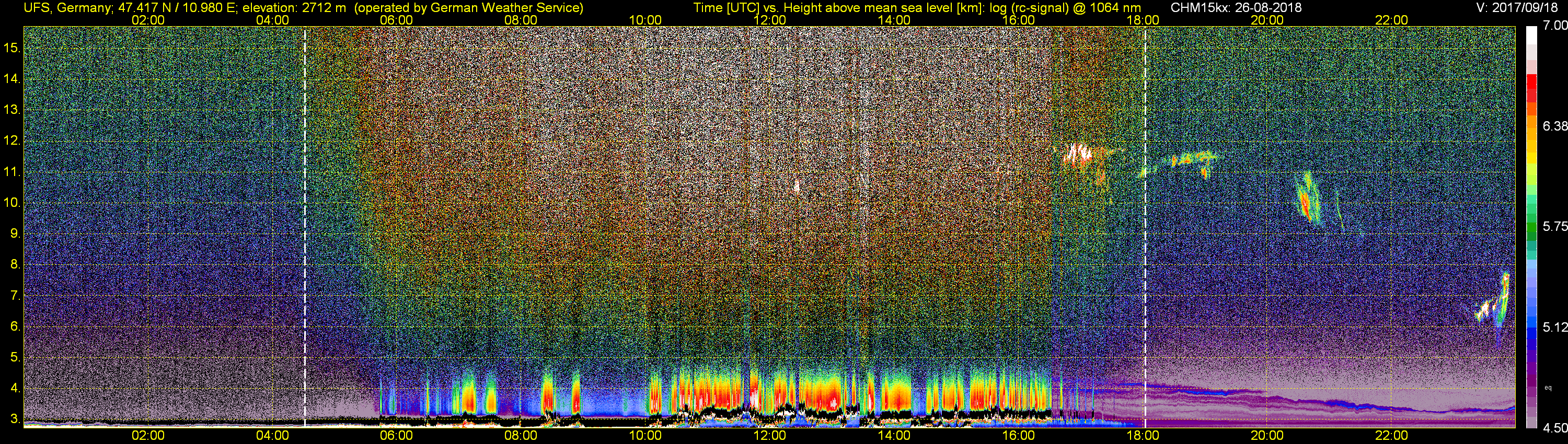Click the '04:00' label on the upper time axis

(x=272, y=20)
